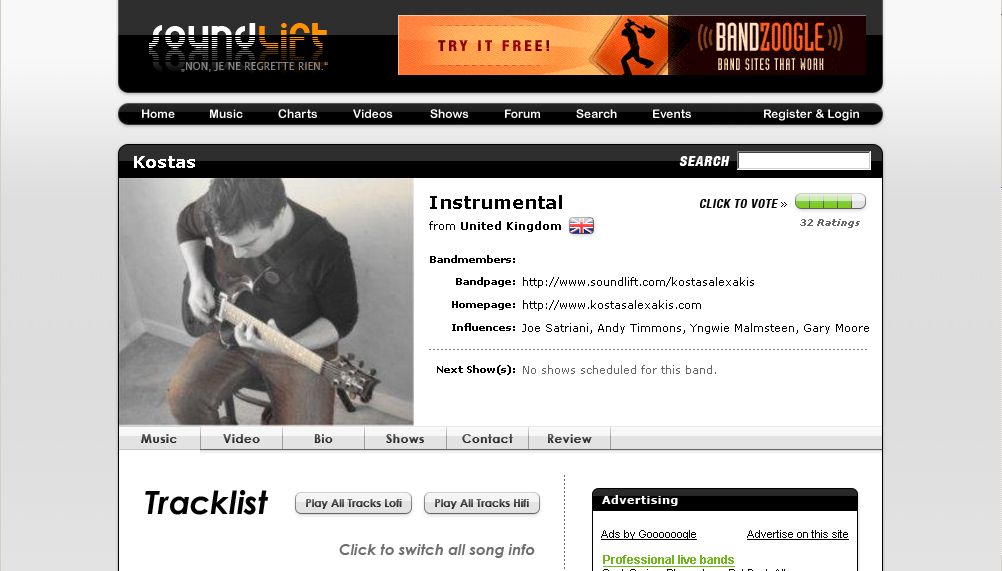Click the soundlift logo

click(x=238, y=47)
